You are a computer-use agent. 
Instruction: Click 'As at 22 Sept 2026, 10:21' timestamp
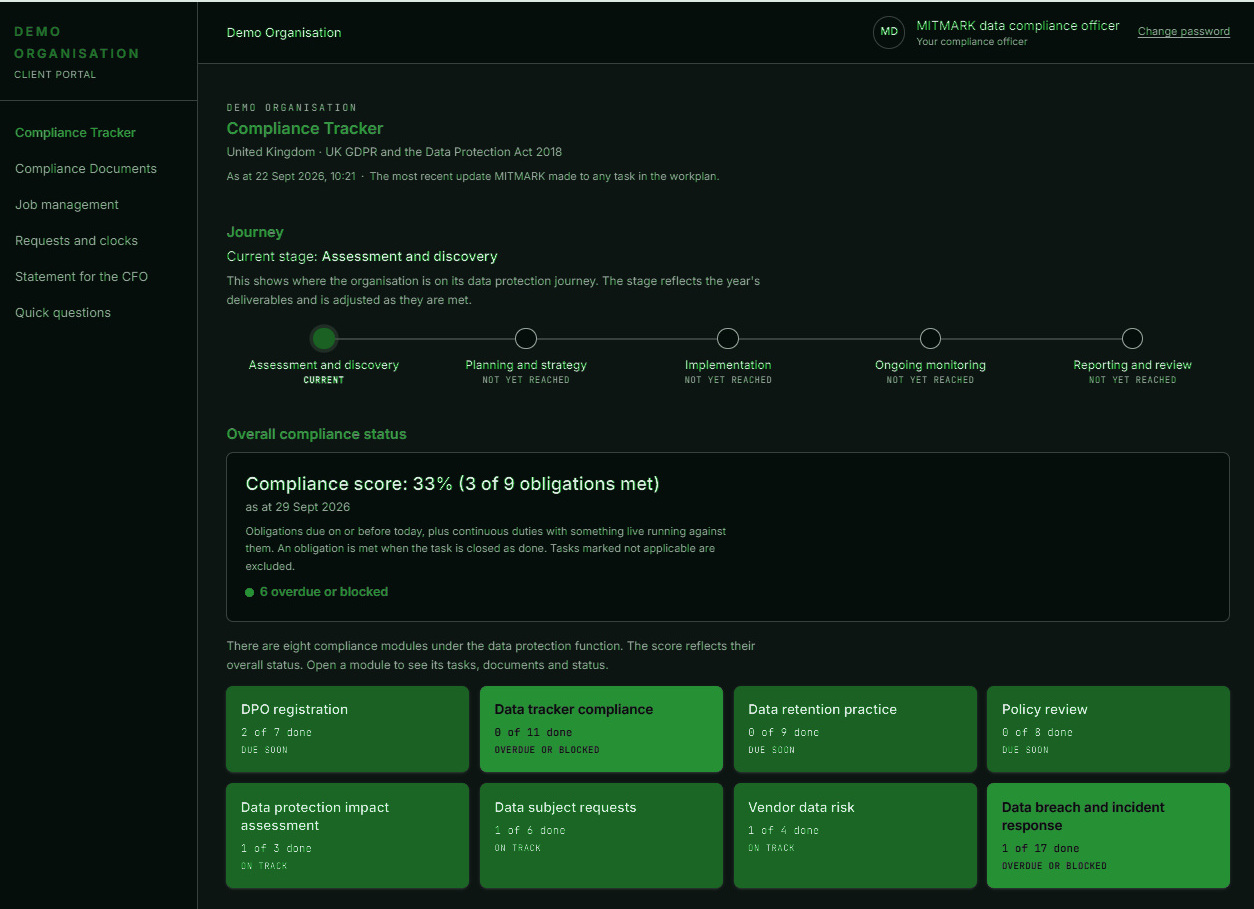[291, 177]
